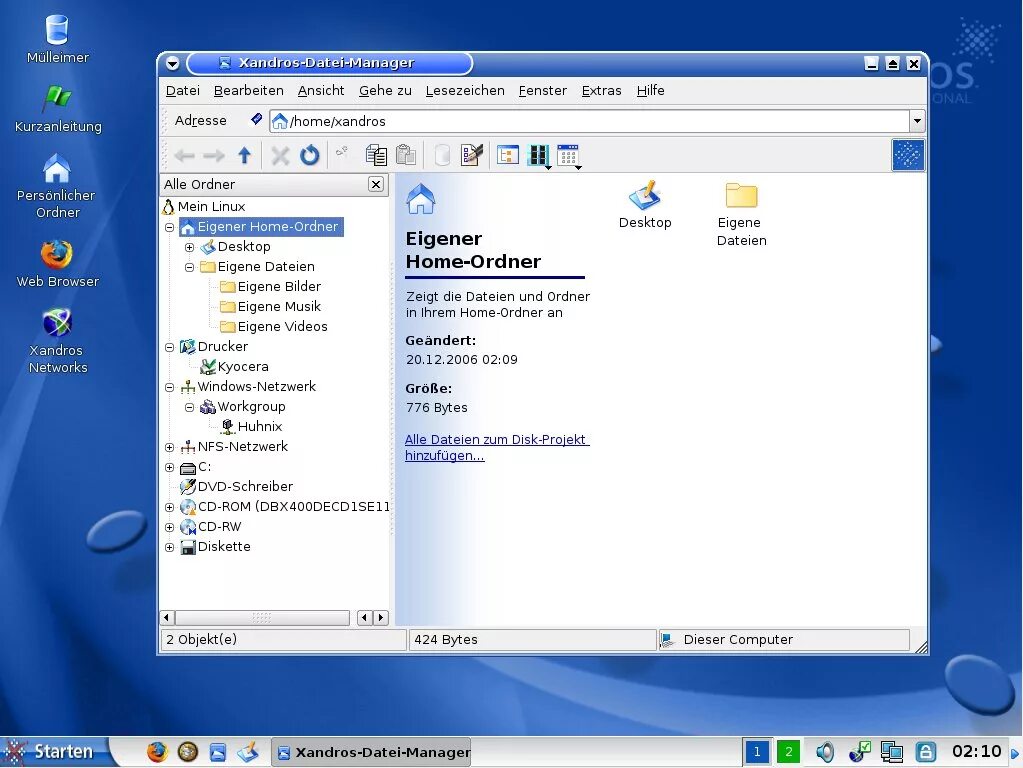This screenshot has width=1023, height=768.
Task: Expand the Diskette tree node
Action: coord(170,547)
